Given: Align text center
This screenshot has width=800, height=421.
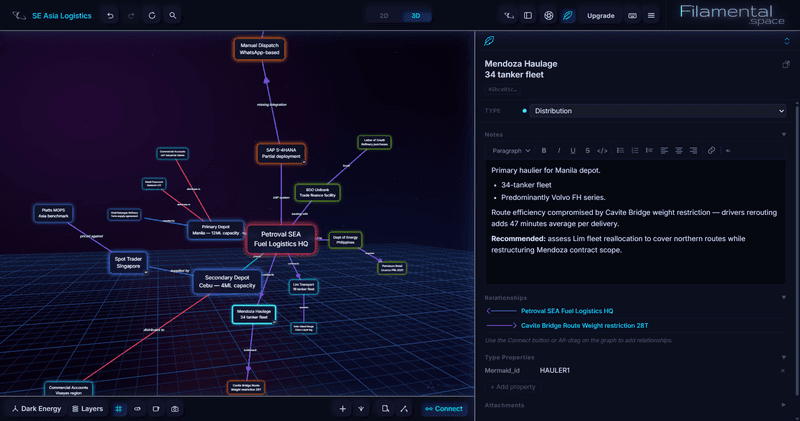Looking at the screenshot, I should 679,151.
